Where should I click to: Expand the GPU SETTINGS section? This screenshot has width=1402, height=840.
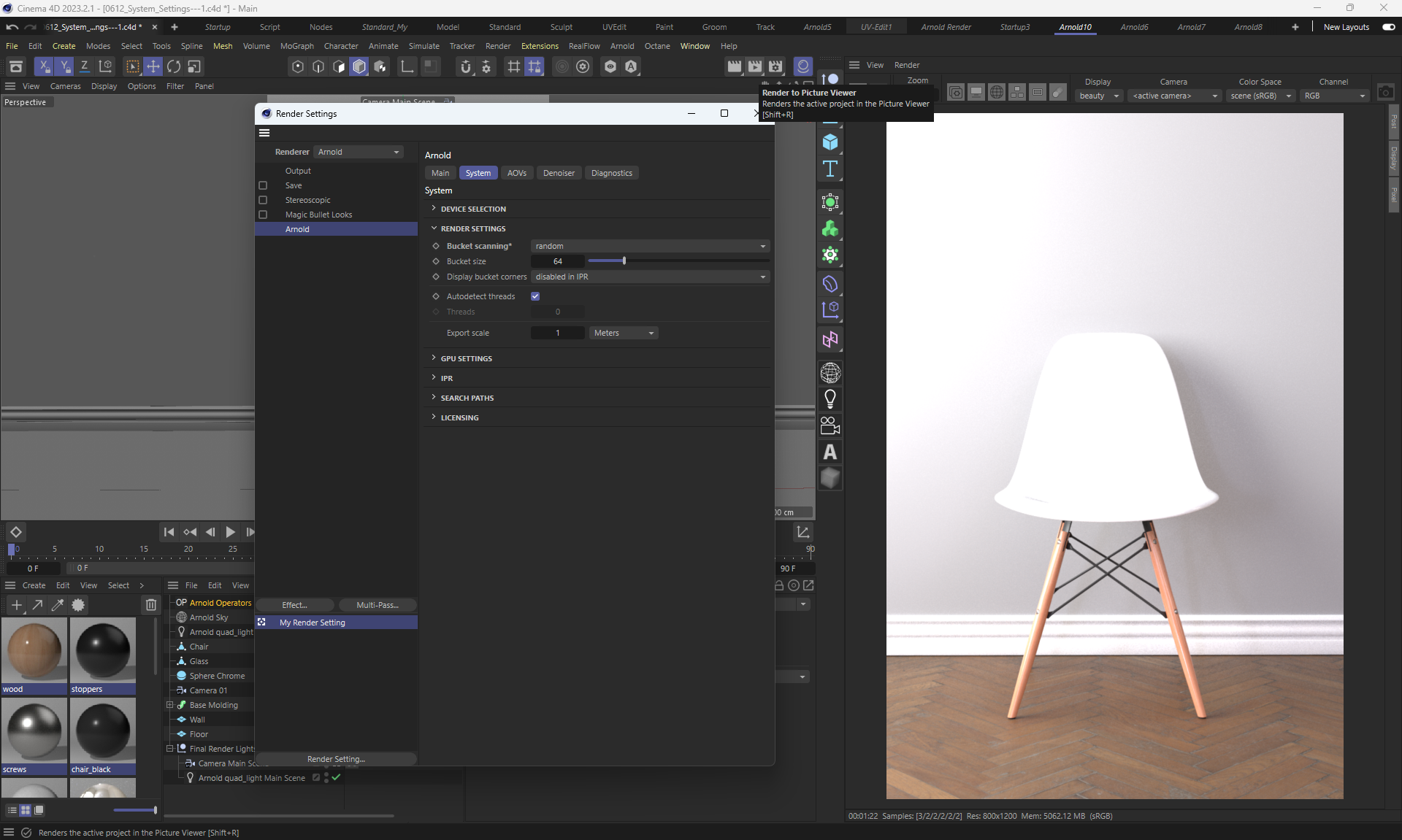coord(466,358)
